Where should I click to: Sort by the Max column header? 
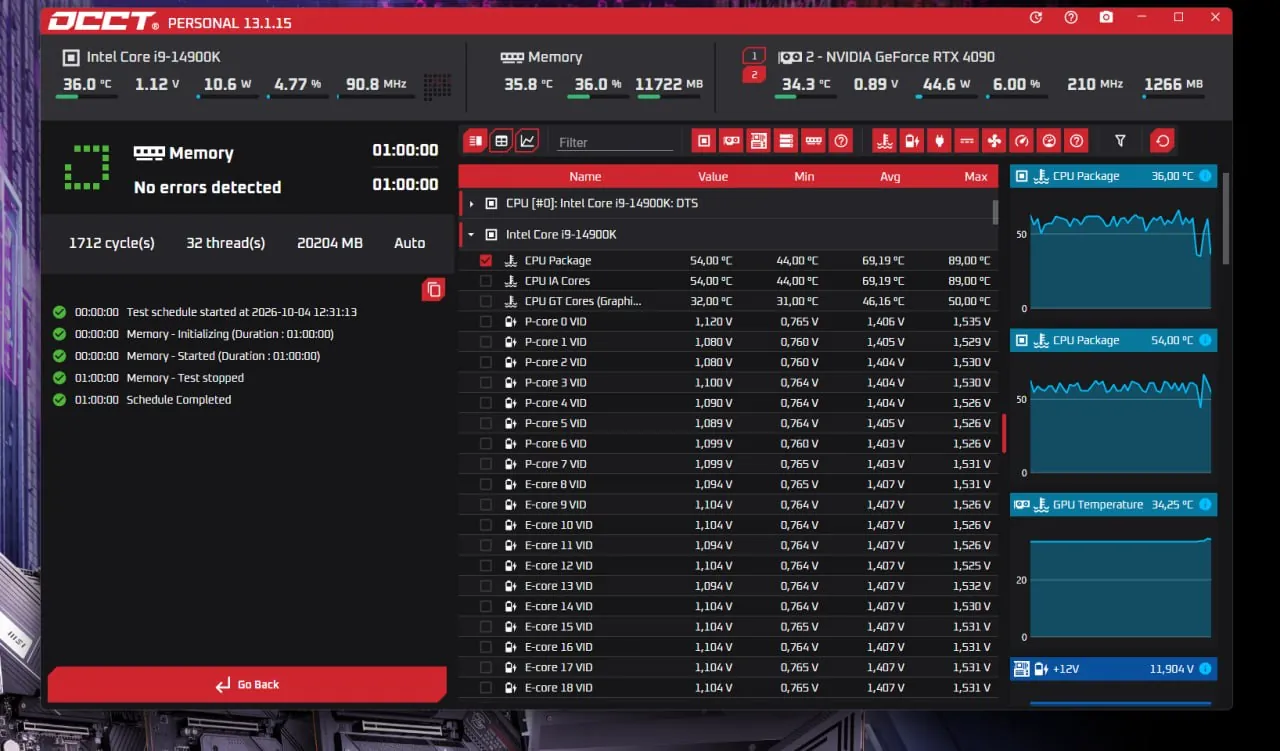click(x=976, y=177)
